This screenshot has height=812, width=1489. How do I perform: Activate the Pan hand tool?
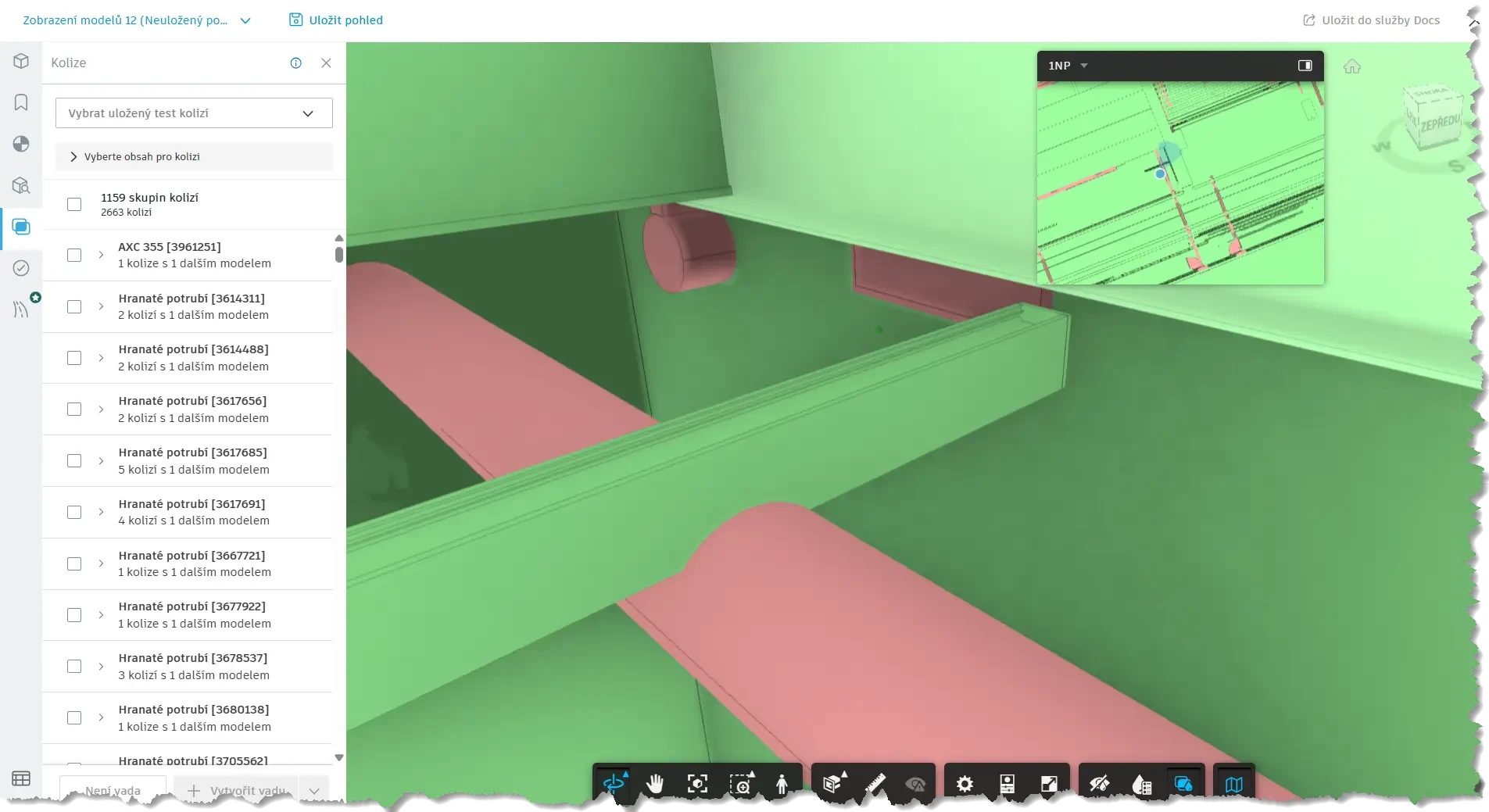tap(655, 783)
